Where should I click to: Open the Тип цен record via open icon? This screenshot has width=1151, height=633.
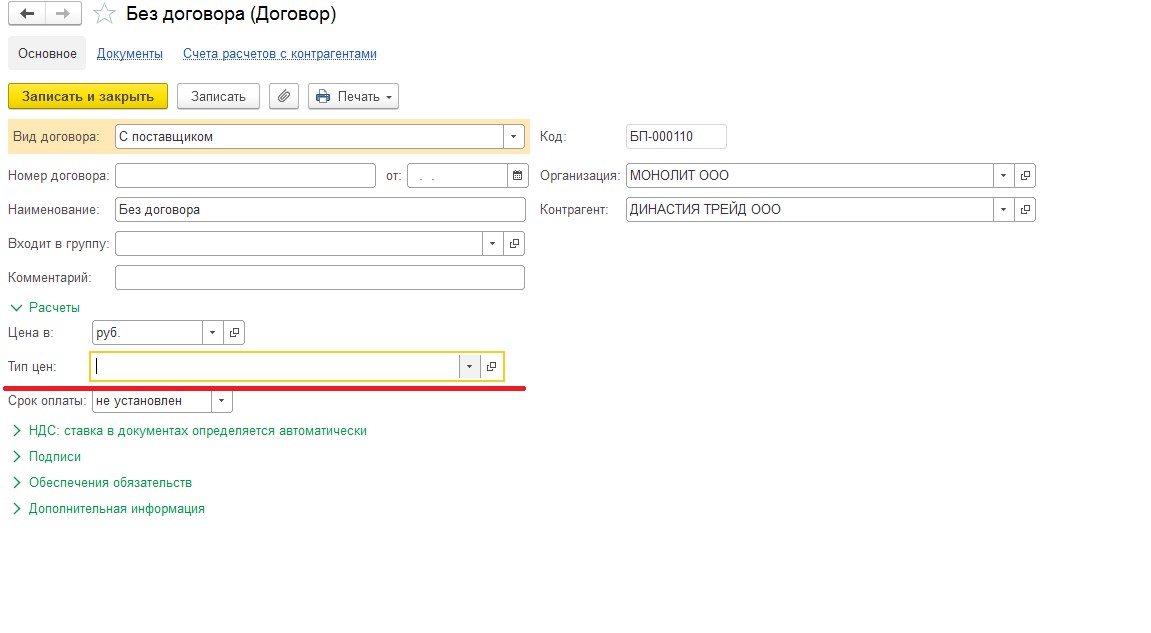pyautogui.click(x=491, y=367)
